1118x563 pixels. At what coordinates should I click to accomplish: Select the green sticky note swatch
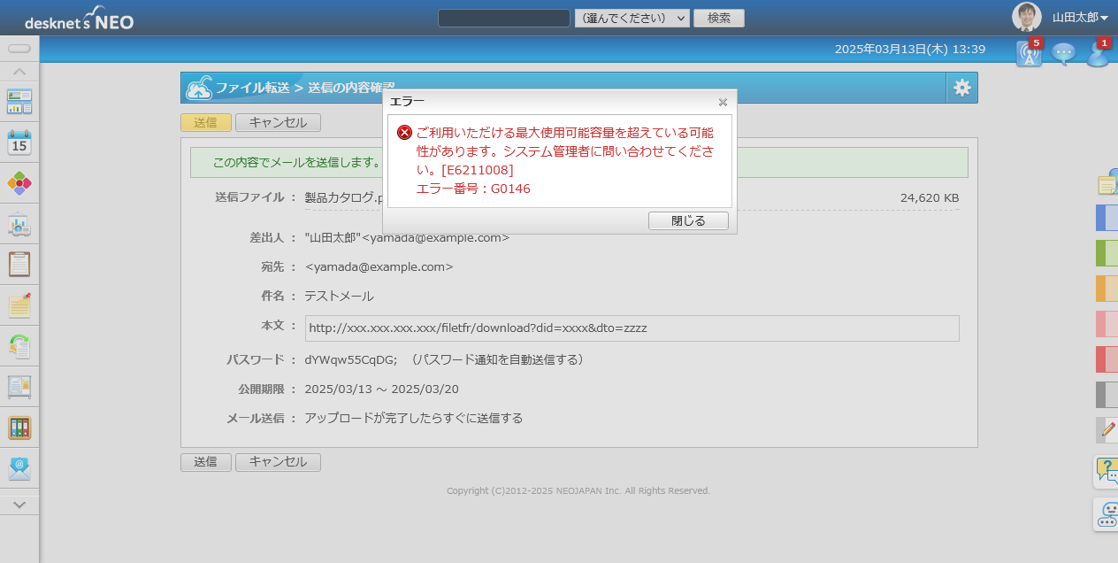pos(1106,253)
